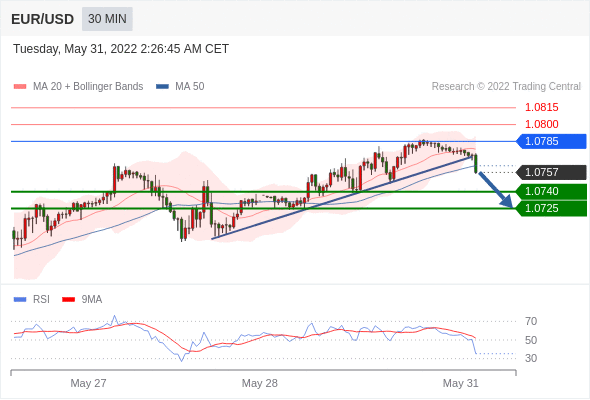Click the red 1.0815 resistance label
Viewport: 590px width, 400px height.
click(x=541, y=108)
